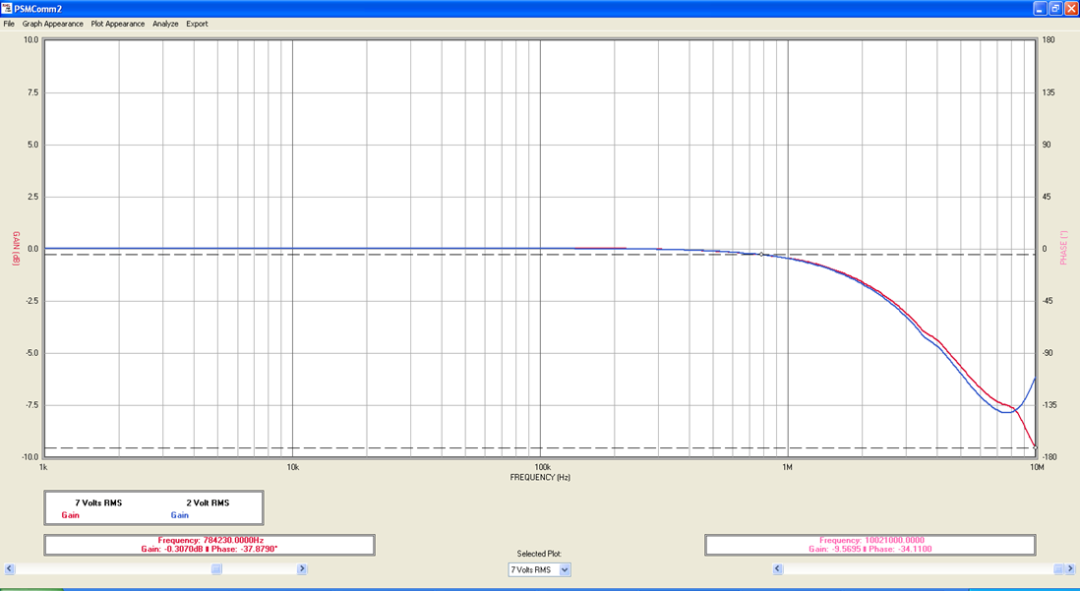Click the 2 Volt RMS legend entry

[x=207, y=503]
